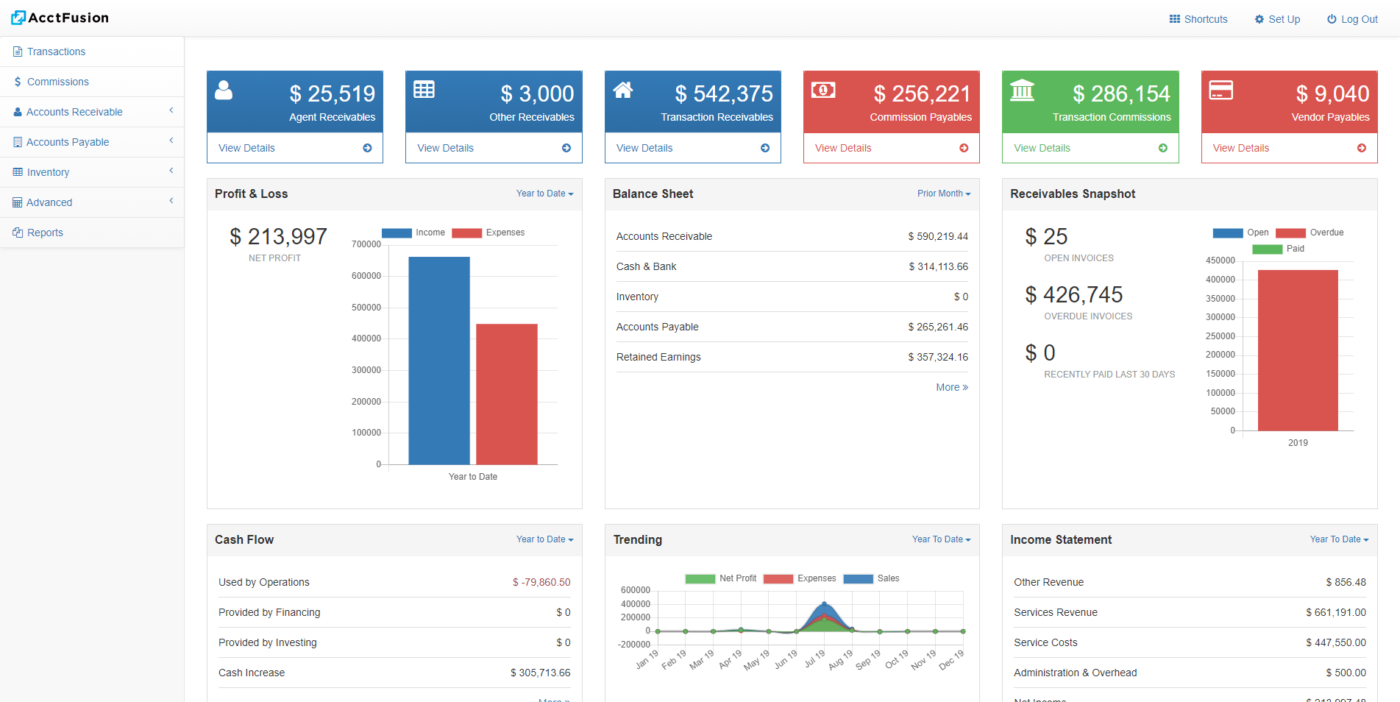Click the Agent Receivables person icon

(x=224, y=89)
